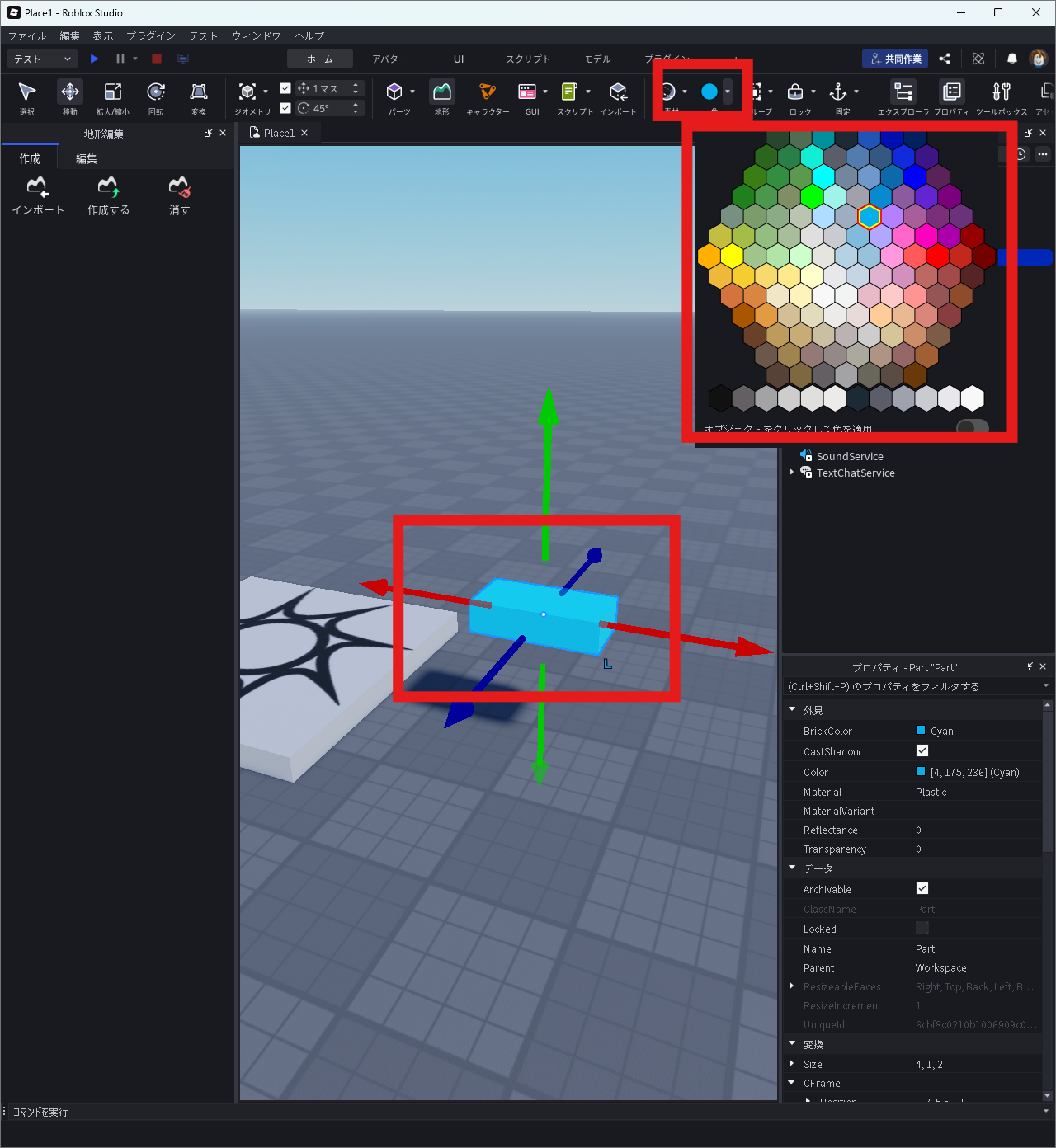Switch to the 編集 tab in terrain editor
Viewport: 1056px width, 1148px height.
pyautogui.click(x=87, y=158)
